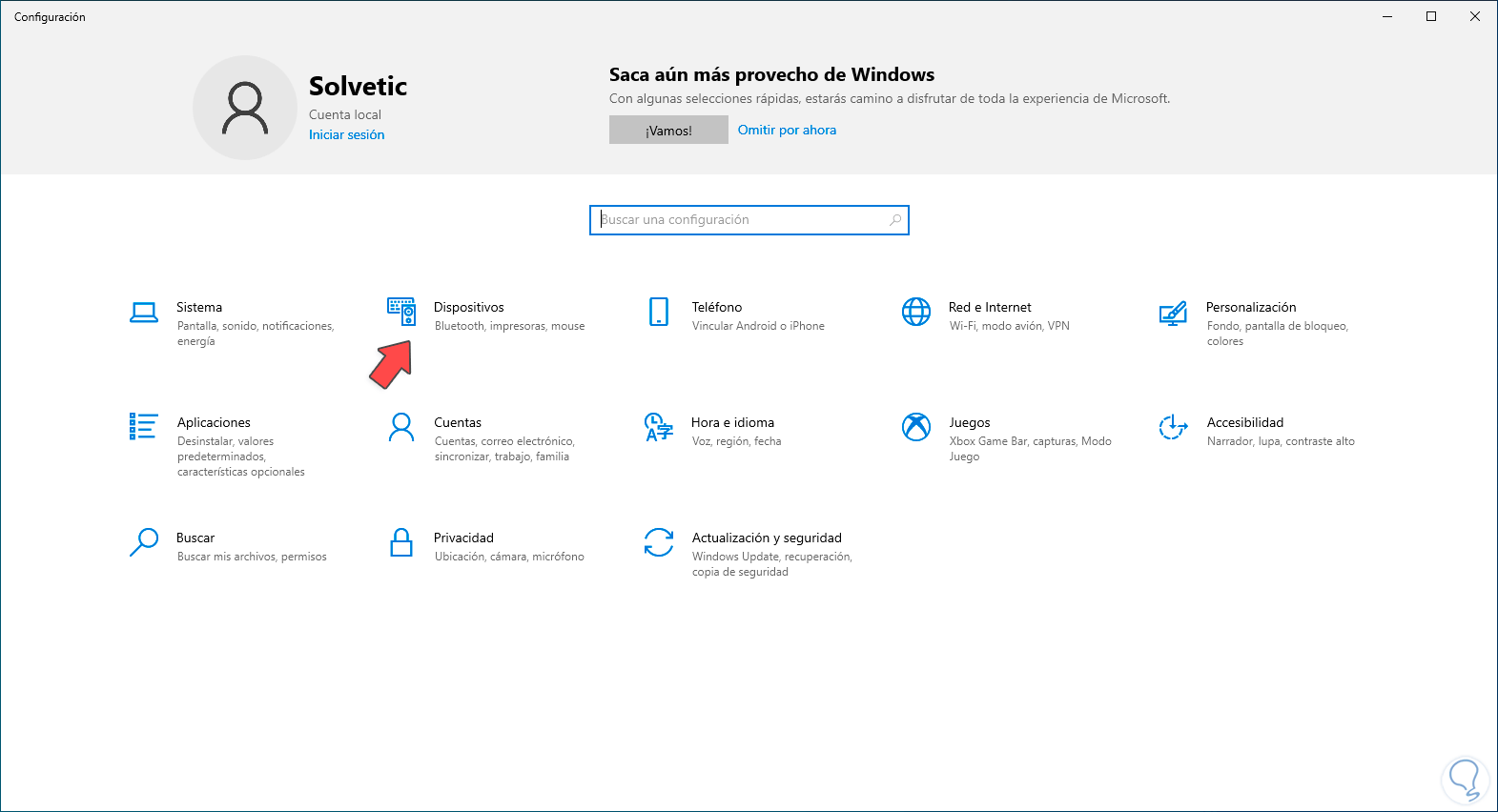The width and height of the screenshot is (1498, 812).
Task: Click the Omitir por ahora link
Action: click(x=787, y=131)
